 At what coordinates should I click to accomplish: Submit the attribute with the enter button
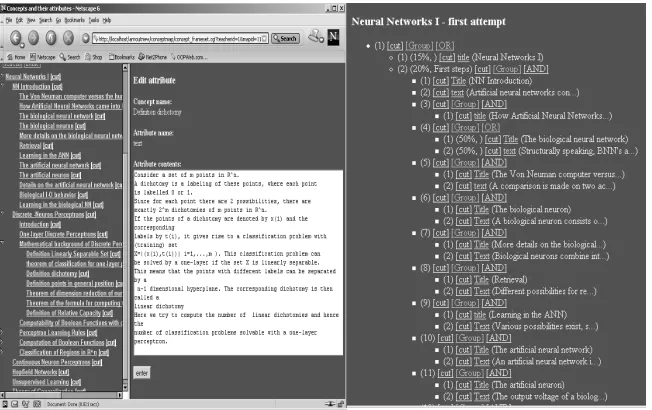141,373
